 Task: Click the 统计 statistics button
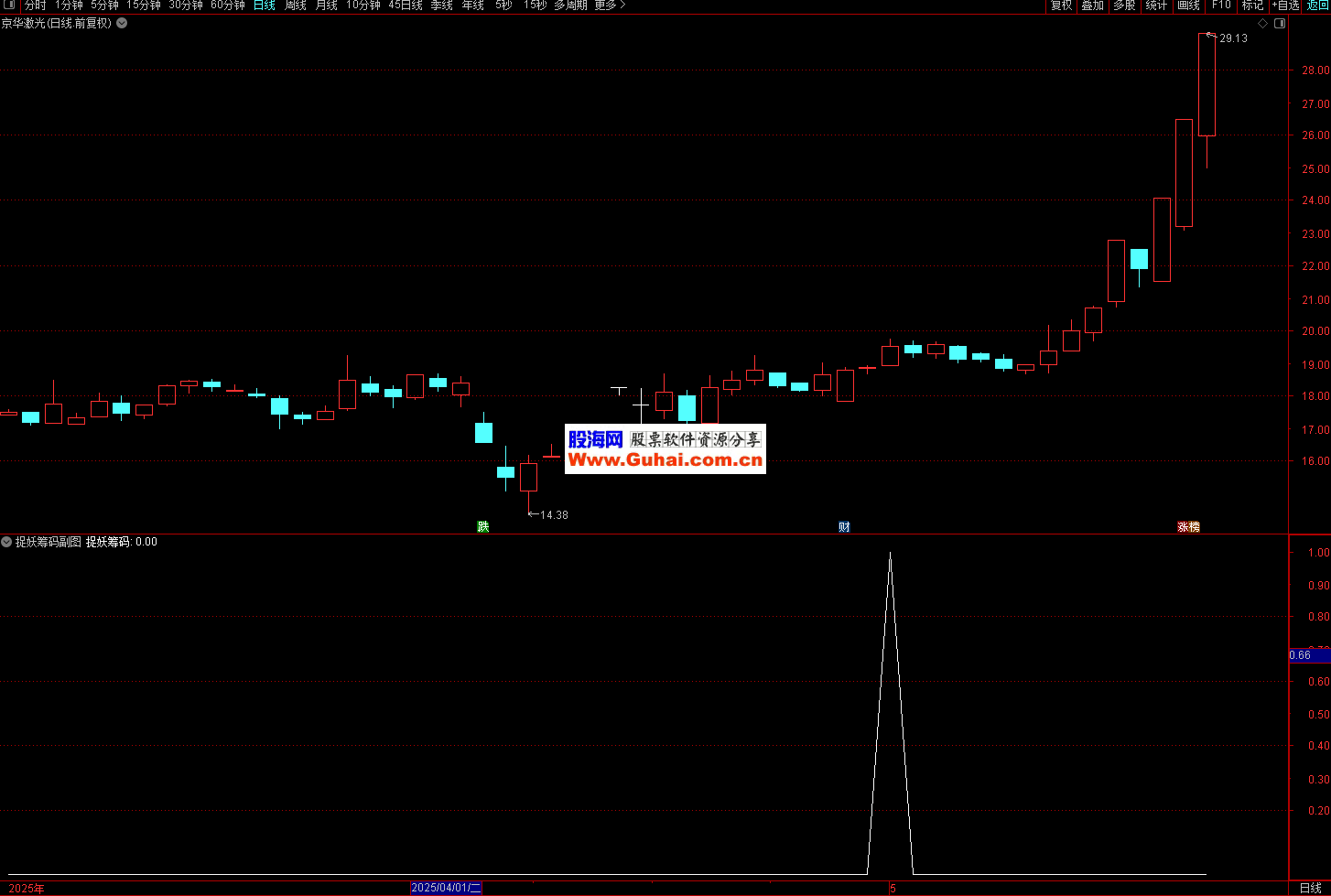point(1156,5)
